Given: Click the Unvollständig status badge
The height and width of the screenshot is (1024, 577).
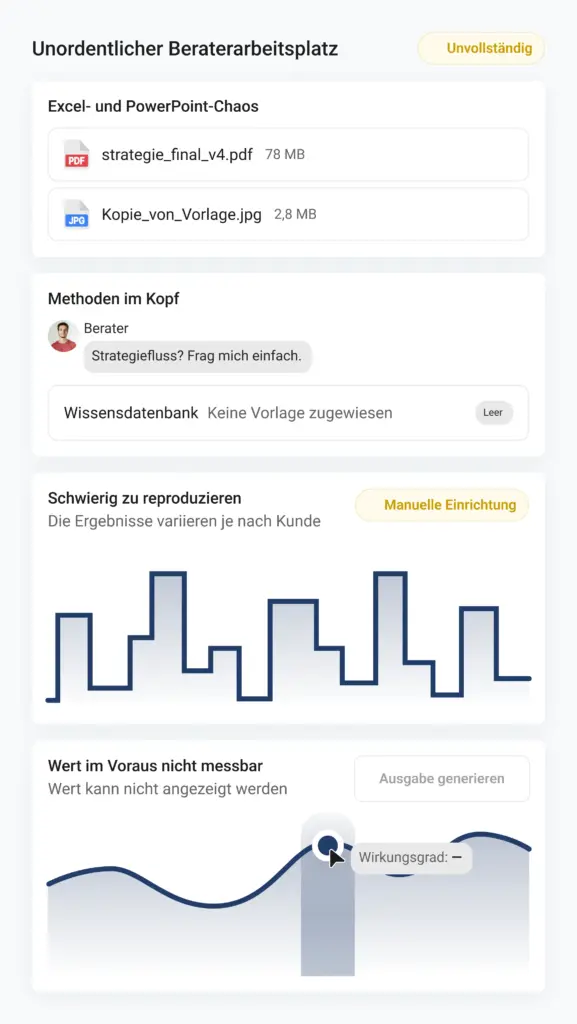Looking at the screenshot, I should (x=481, y=48).
